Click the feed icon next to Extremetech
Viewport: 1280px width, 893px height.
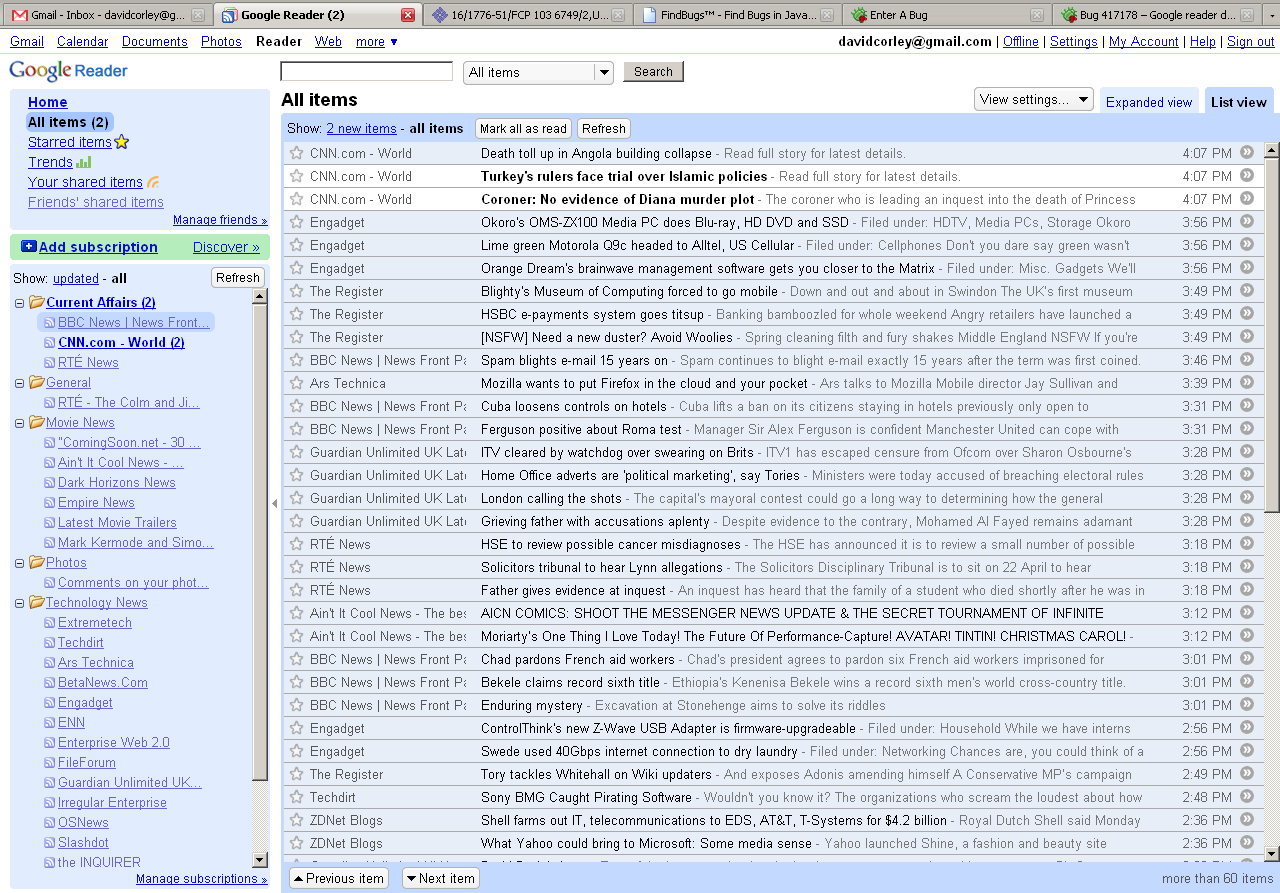50,623
